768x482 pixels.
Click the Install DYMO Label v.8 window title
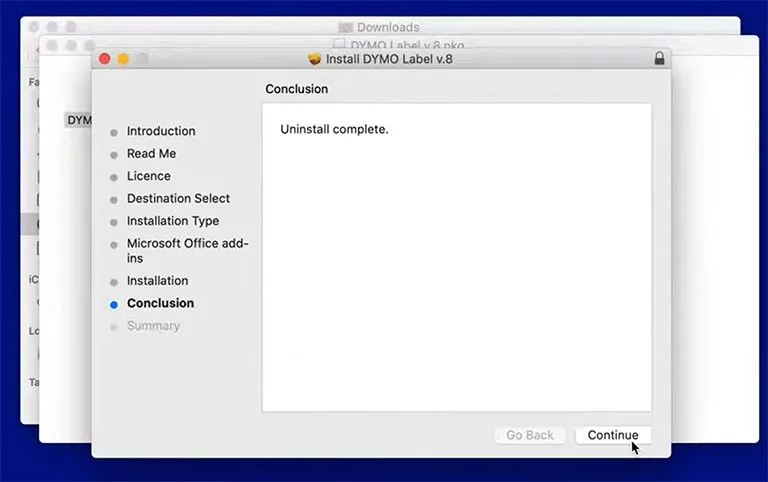(x=389, y=59)
